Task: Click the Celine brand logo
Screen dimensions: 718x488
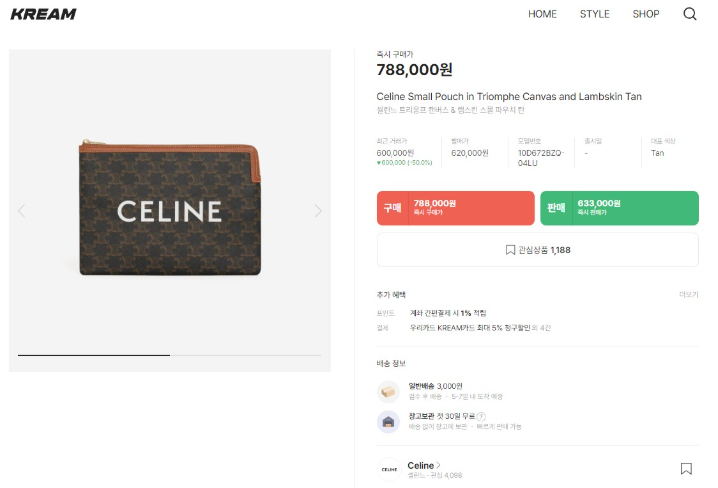Action: 388,468
